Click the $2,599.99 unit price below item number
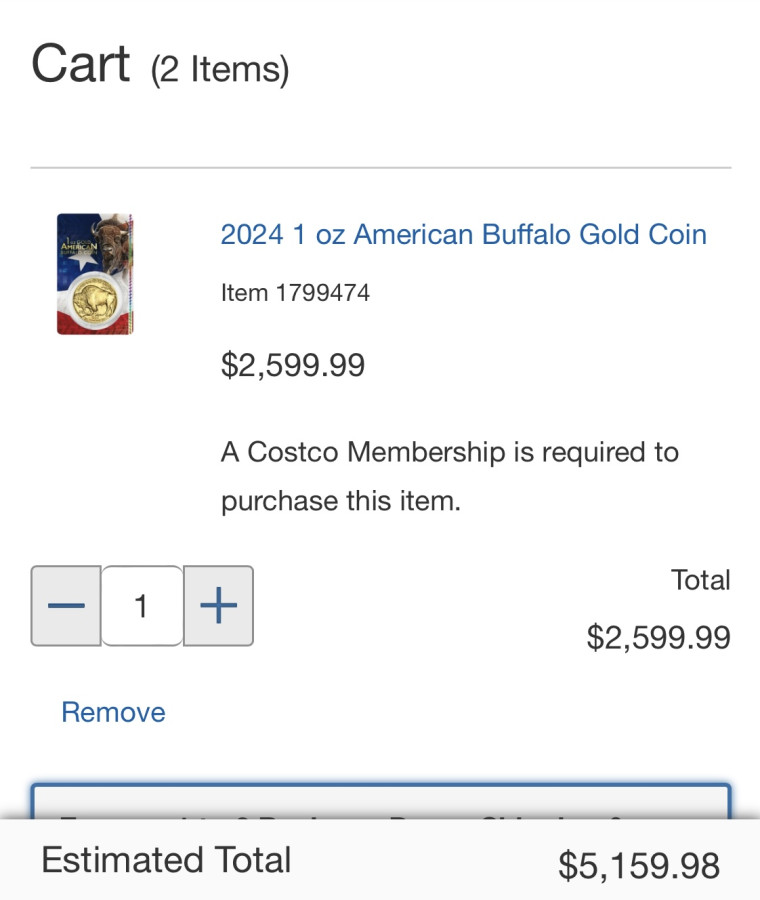The image size is (760, 900). pyautogui.click(x=293, y=365)
